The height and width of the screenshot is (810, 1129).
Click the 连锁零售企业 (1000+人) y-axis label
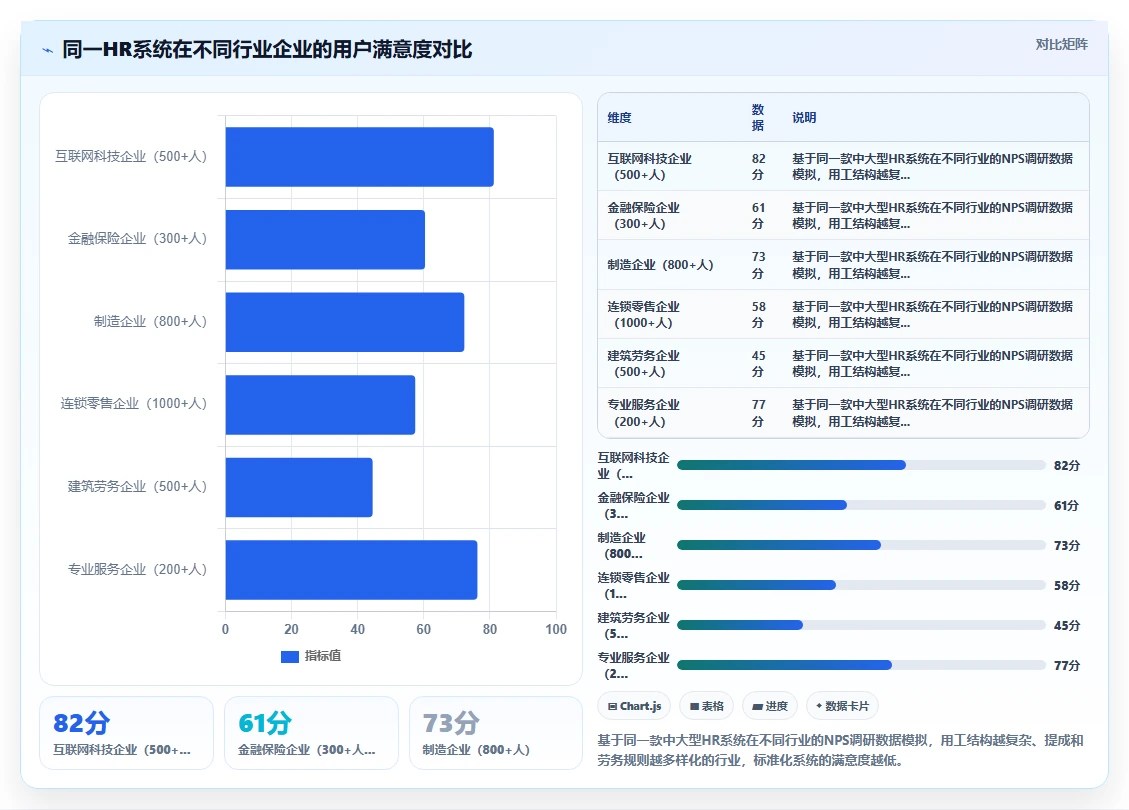133,403
